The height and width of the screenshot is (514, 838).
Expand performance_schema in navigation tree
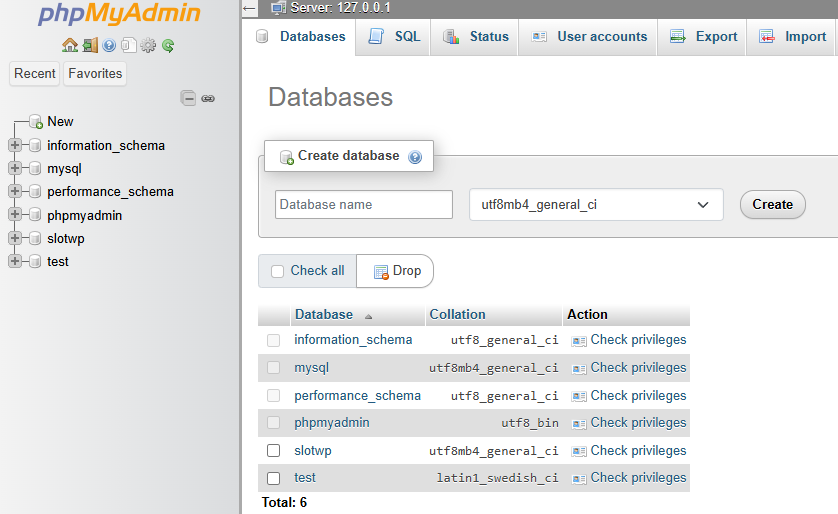coord(15,191)
